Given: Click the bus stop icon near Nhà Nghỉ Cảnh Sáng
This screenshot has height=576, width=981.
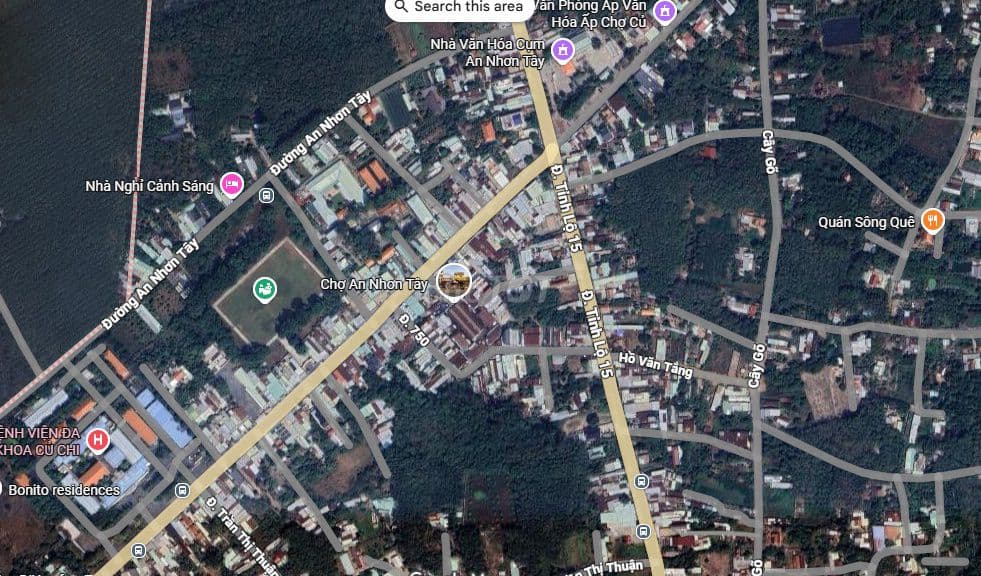Looking at the screenshot, I should tap(266, 196).
